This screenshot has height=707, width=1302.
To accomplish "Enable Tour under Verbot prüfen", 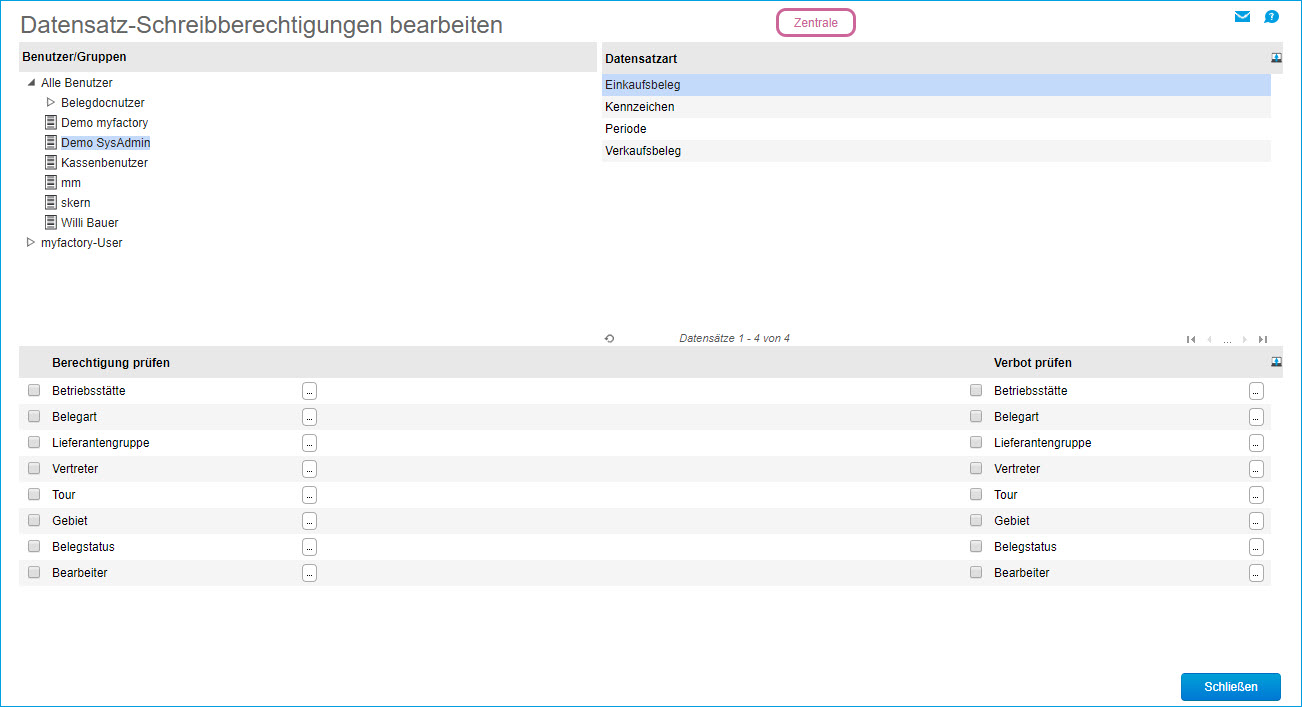I will click(x=976, y=494).
